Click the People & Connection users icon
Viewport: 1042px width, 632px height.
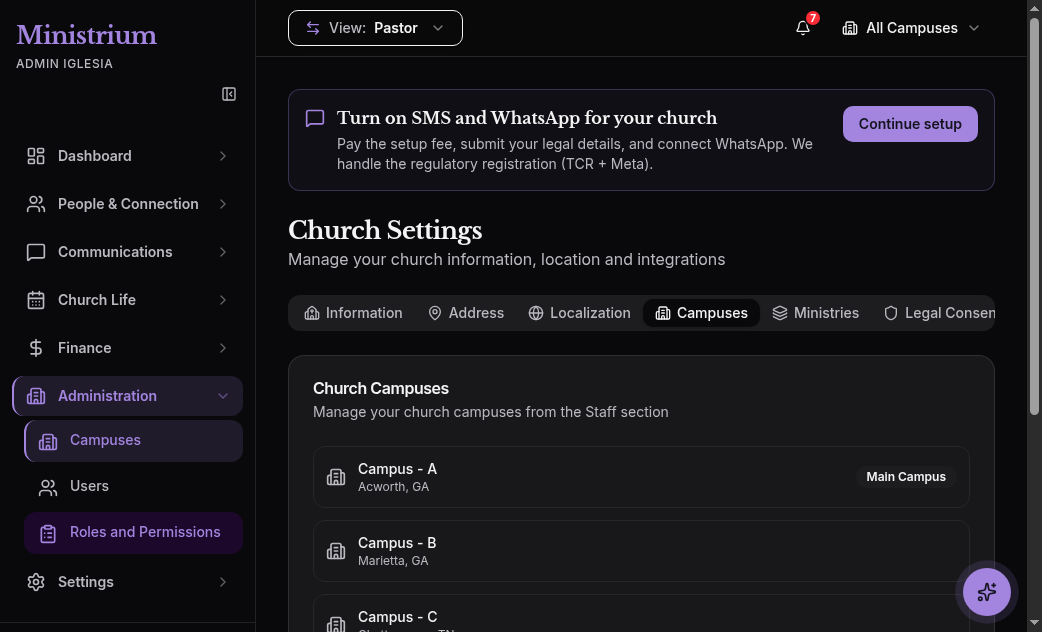click(x=36, y=204)
